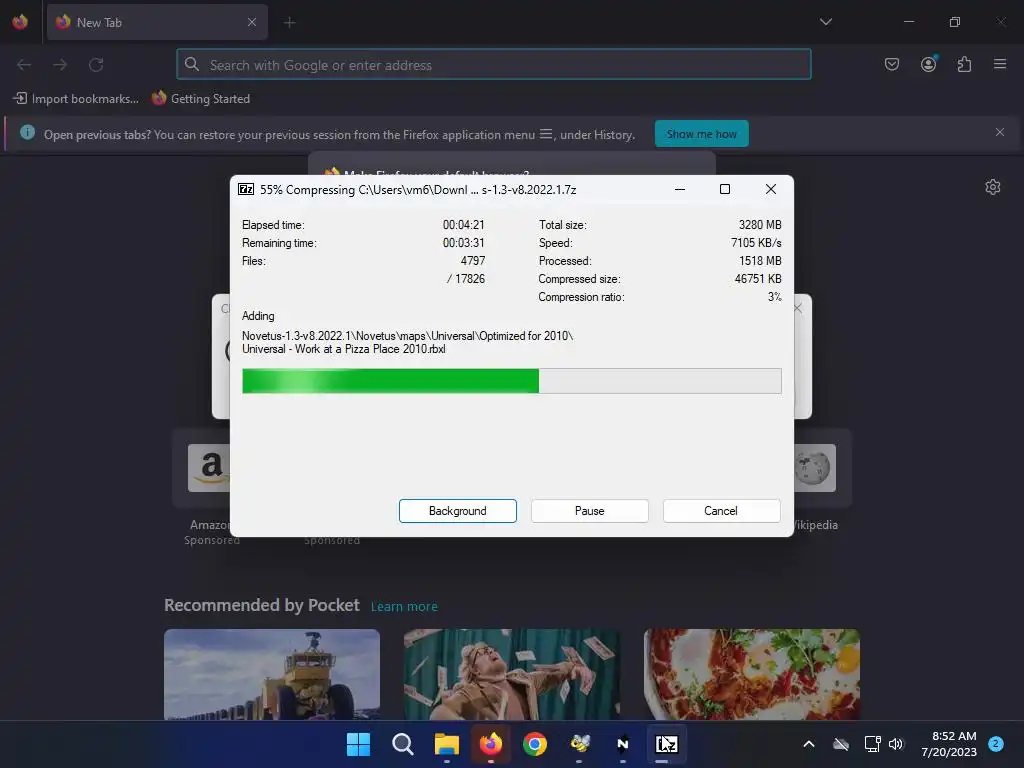Viewport: 1024px width, 768px height.
Task: Open Save to Pocket icon in Firefox toolbar
Action: (x=892, y=64)
